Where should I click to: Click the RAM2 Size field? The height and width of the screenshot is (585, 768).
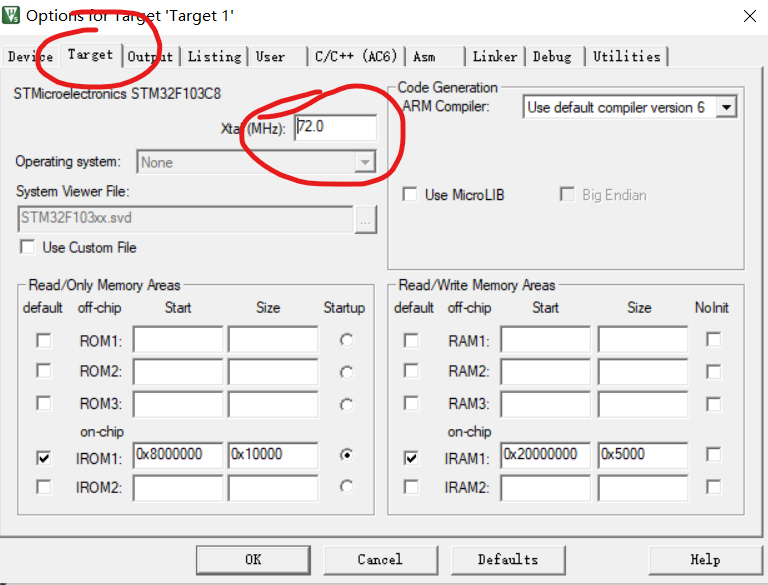[643, 371]
